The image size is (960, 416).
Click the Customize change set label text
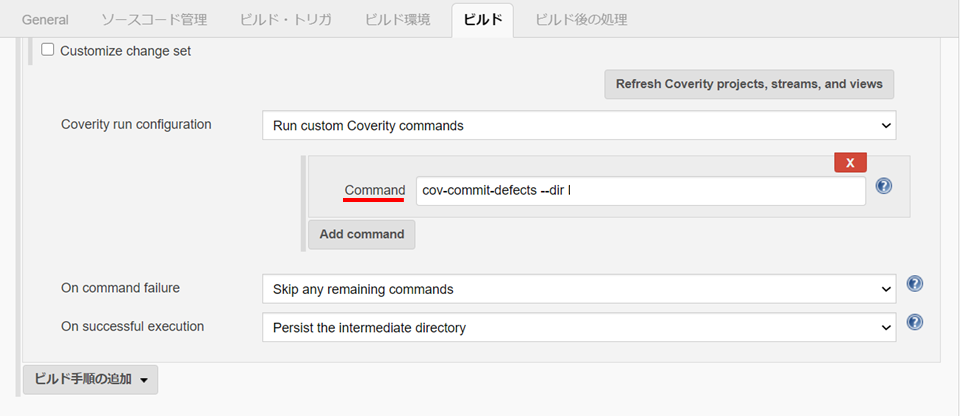tap(125, 50)
